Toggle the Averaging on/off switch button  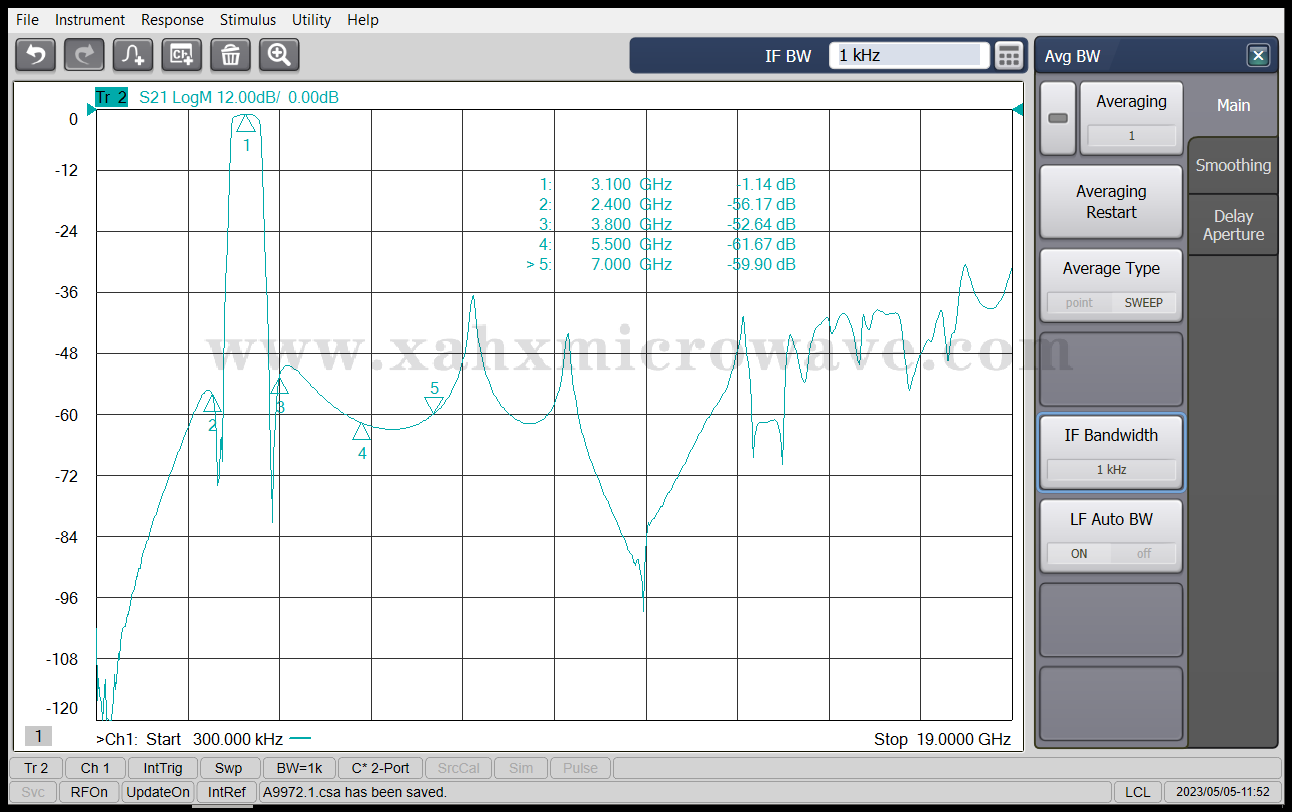(x=1058, y=118)
